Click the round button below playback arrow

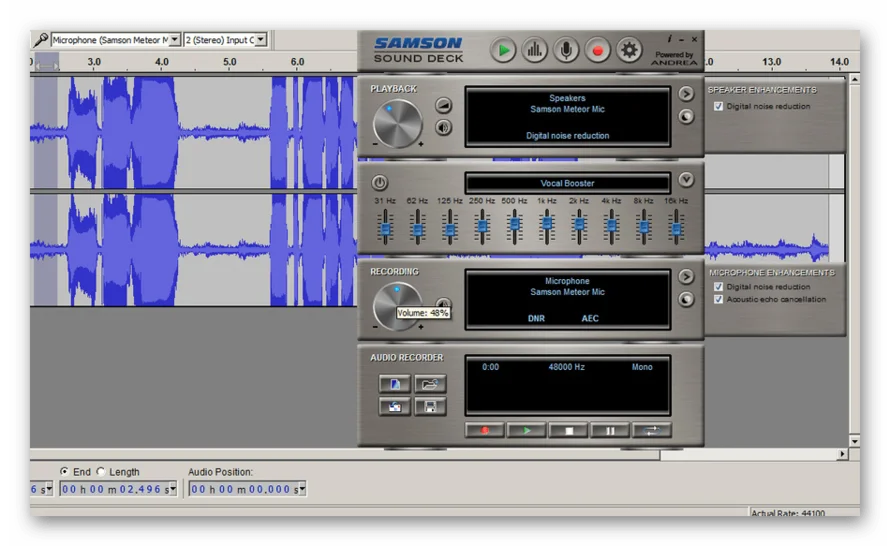click(x=686, y=116)
